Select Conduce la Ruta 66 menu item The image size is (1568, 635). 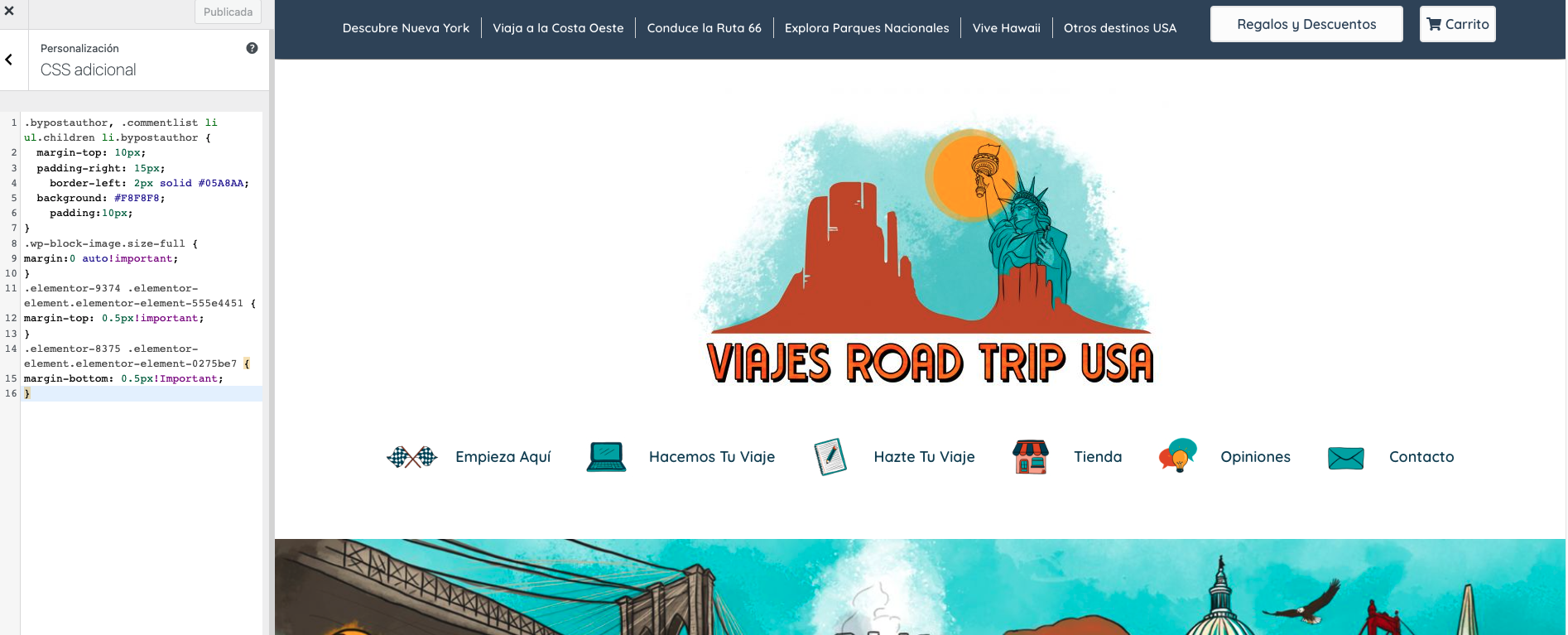click(x=704, y=28)
